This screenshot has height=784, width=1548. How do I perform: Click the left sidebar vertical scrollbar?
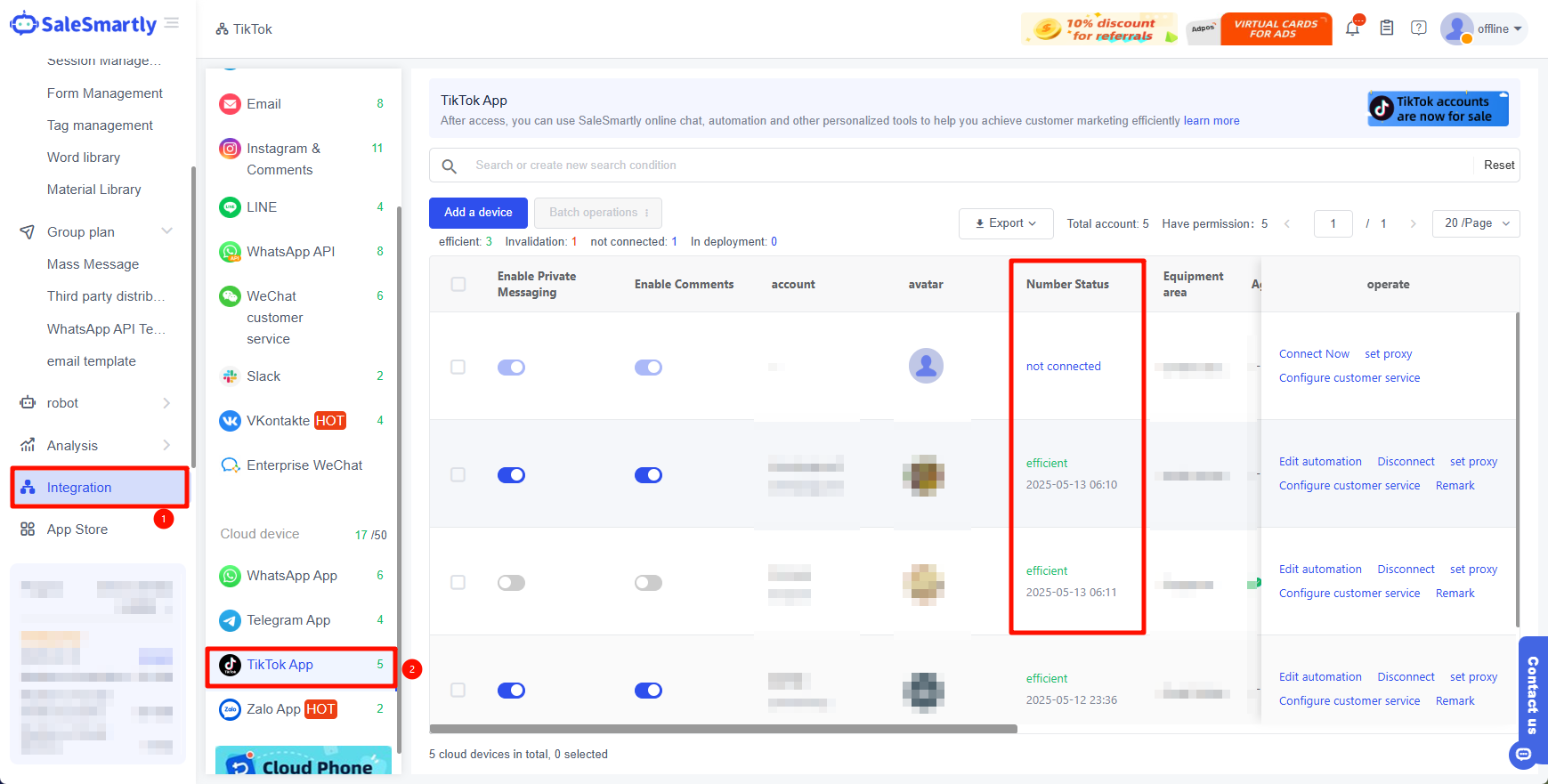193,316
